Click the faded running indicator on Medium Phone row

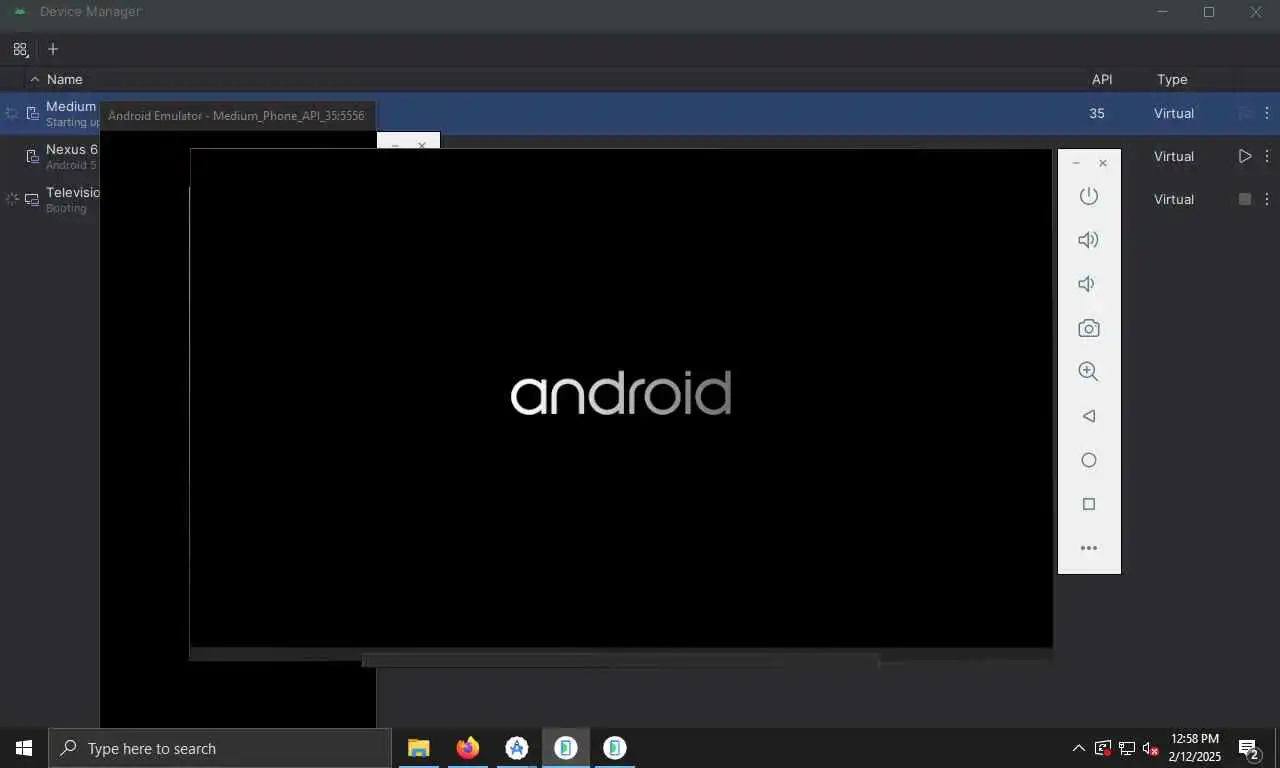[x=1245, y=113]
